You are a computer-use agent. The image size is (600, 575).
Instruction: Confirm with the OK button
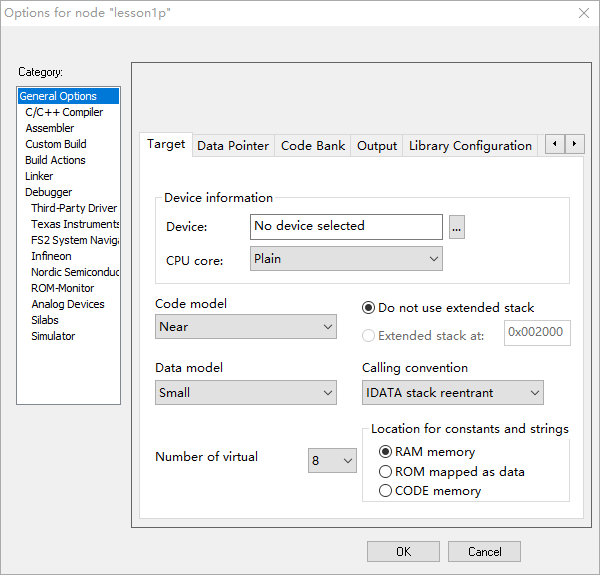coord(403,552)
